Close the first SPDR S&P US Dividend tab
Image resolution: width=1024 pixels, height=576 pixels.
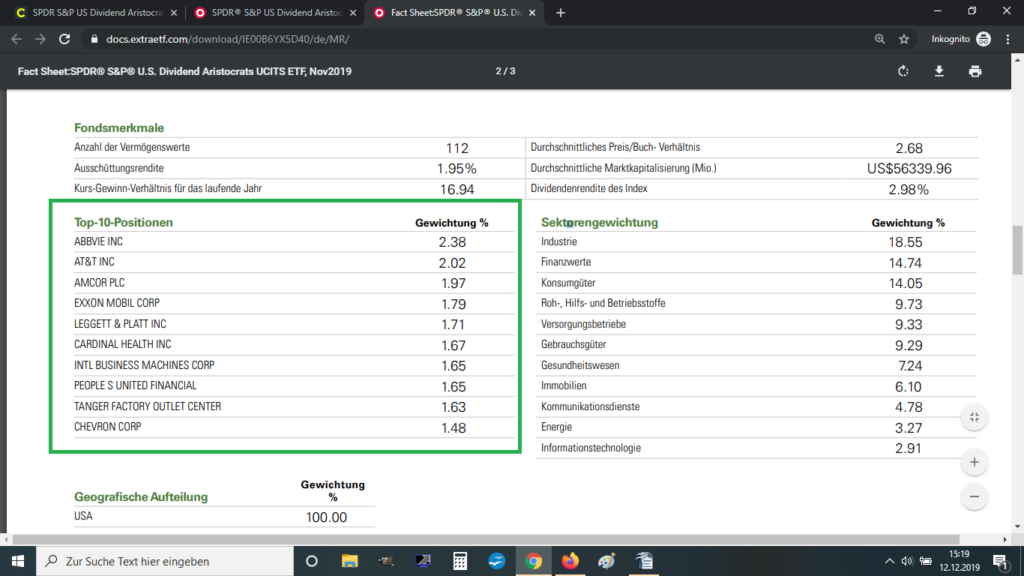(x=174, y=12)
